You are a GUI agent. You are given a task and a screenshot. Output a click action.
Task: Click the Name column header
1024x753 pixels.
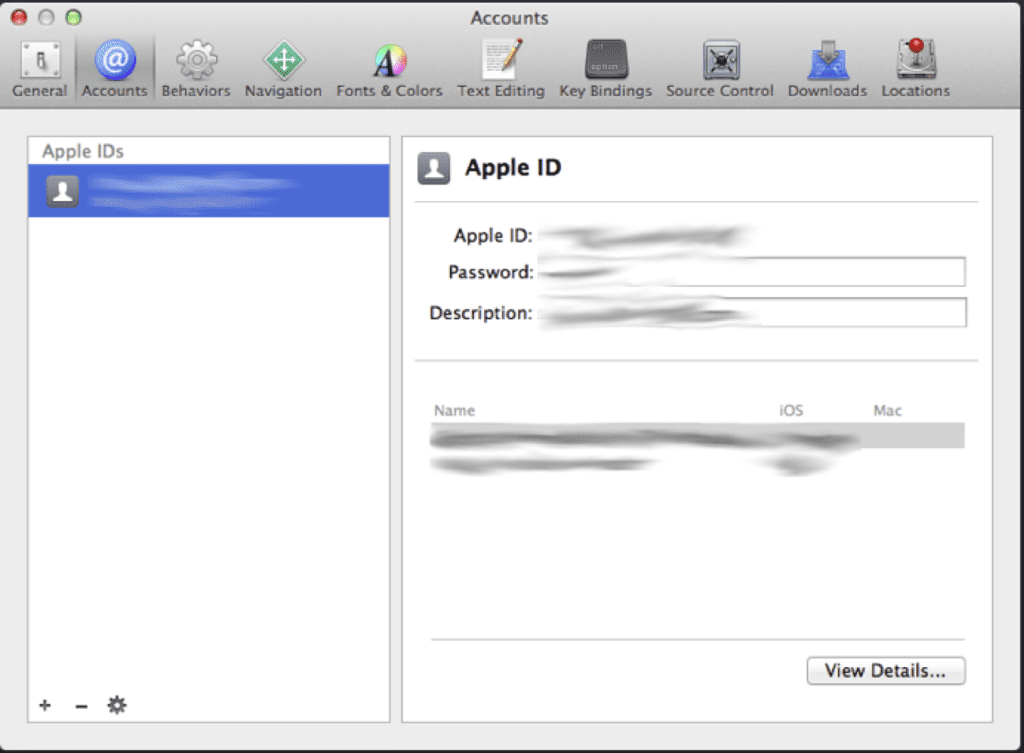[x=455, y=411]
